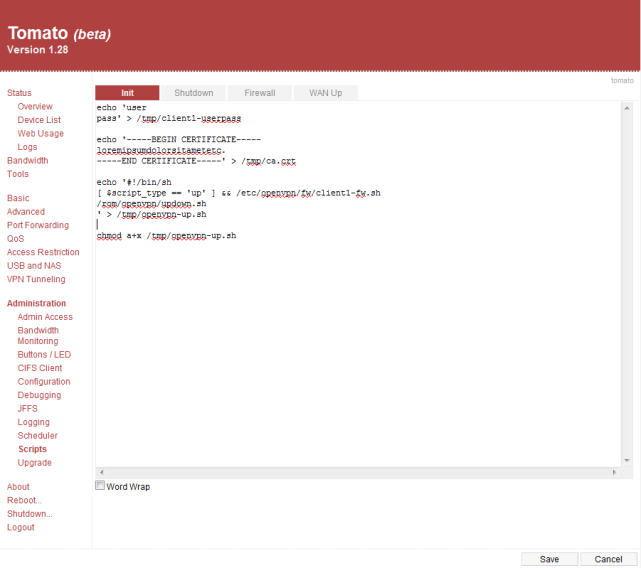Go to the Overview page

coord(35,106)
